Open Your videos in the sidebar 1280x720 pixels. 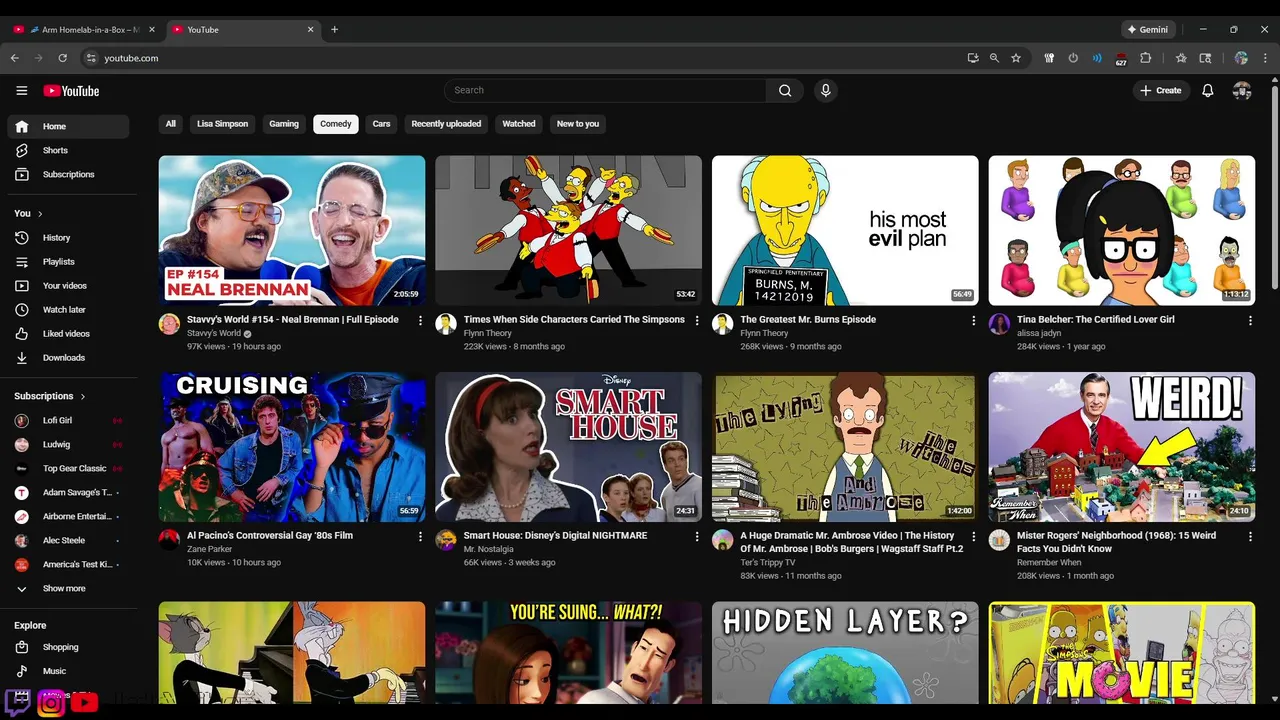(x=68, y=286)
